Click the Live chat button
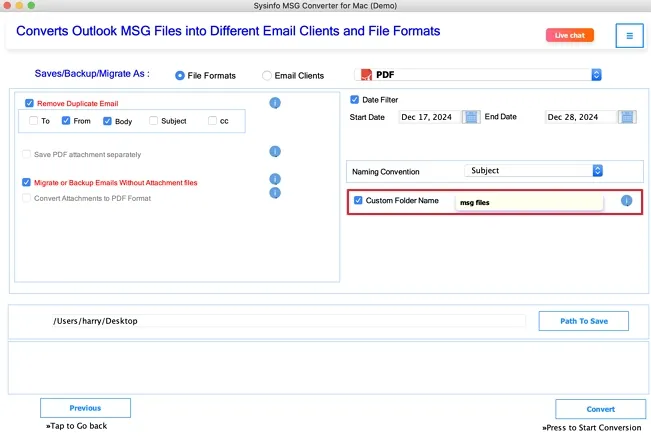This screenshot has height=440, width=651. [570, 35]
